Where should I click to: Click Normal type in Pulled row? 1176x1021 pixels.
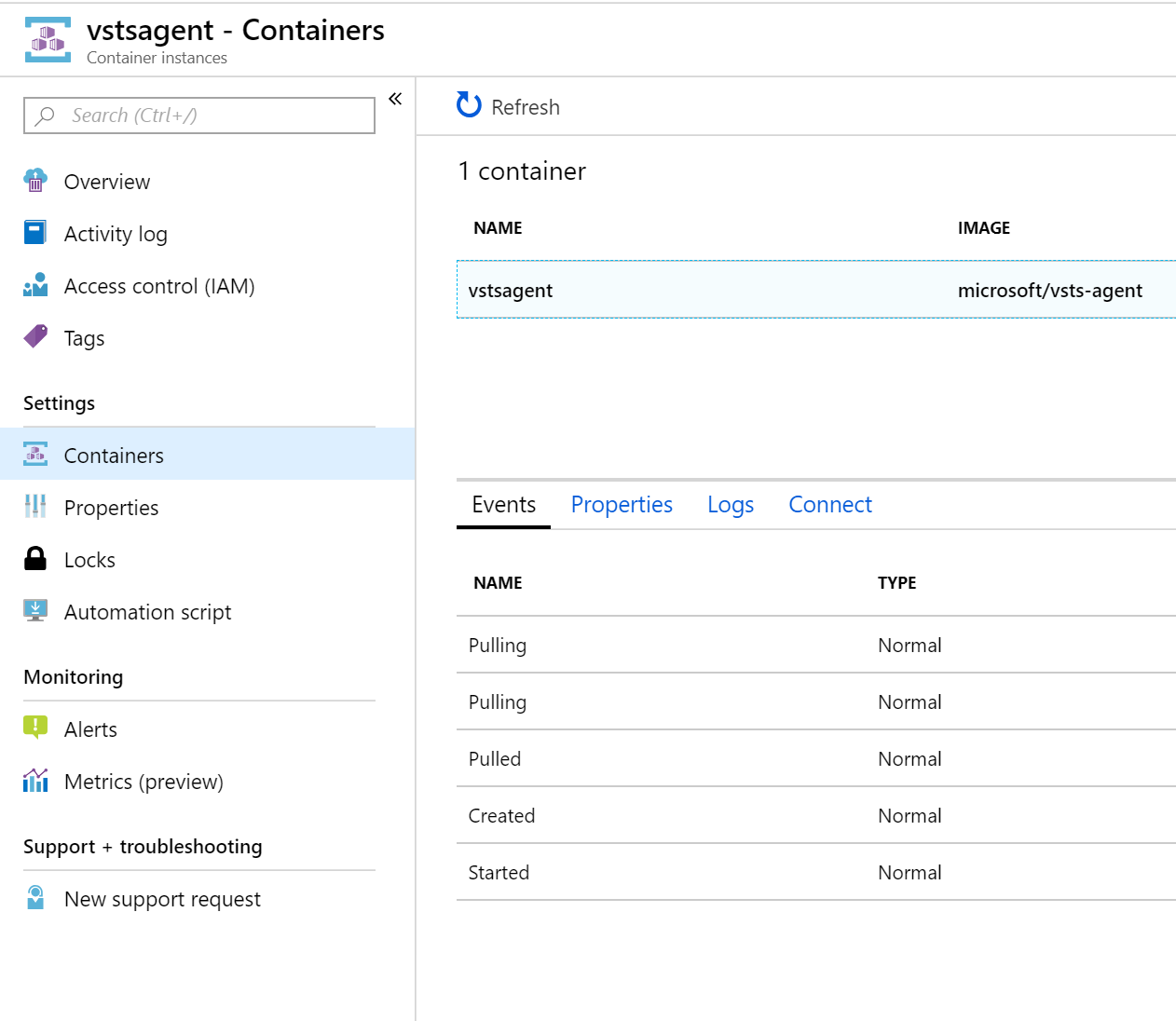tap(909, 759)
